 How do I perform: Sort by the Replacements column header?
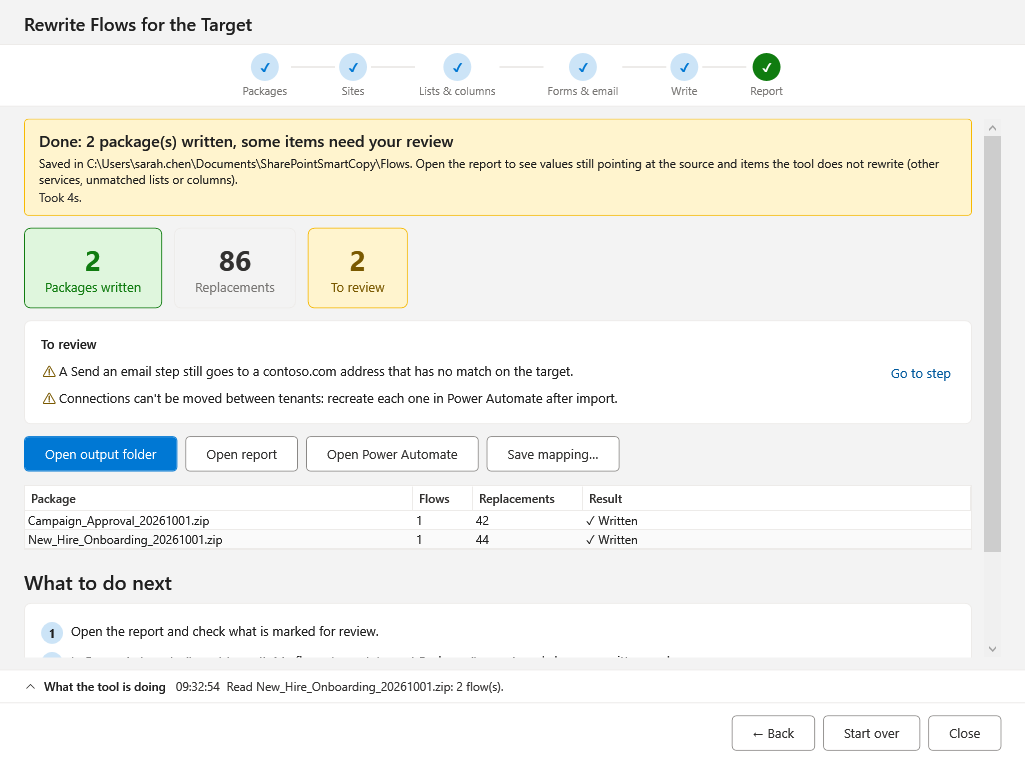pos(527,499)
